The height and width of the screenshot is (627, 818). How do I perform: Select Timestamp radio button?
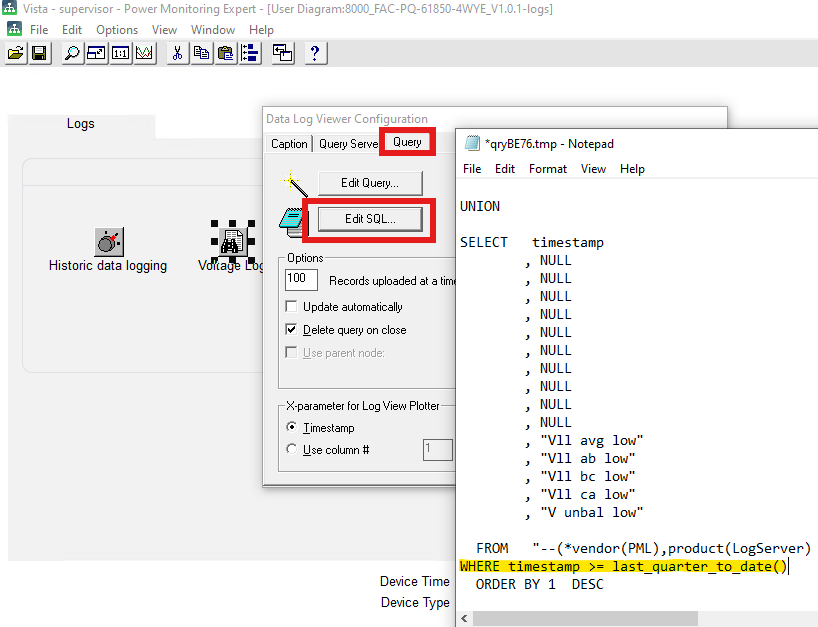point(292,427)
